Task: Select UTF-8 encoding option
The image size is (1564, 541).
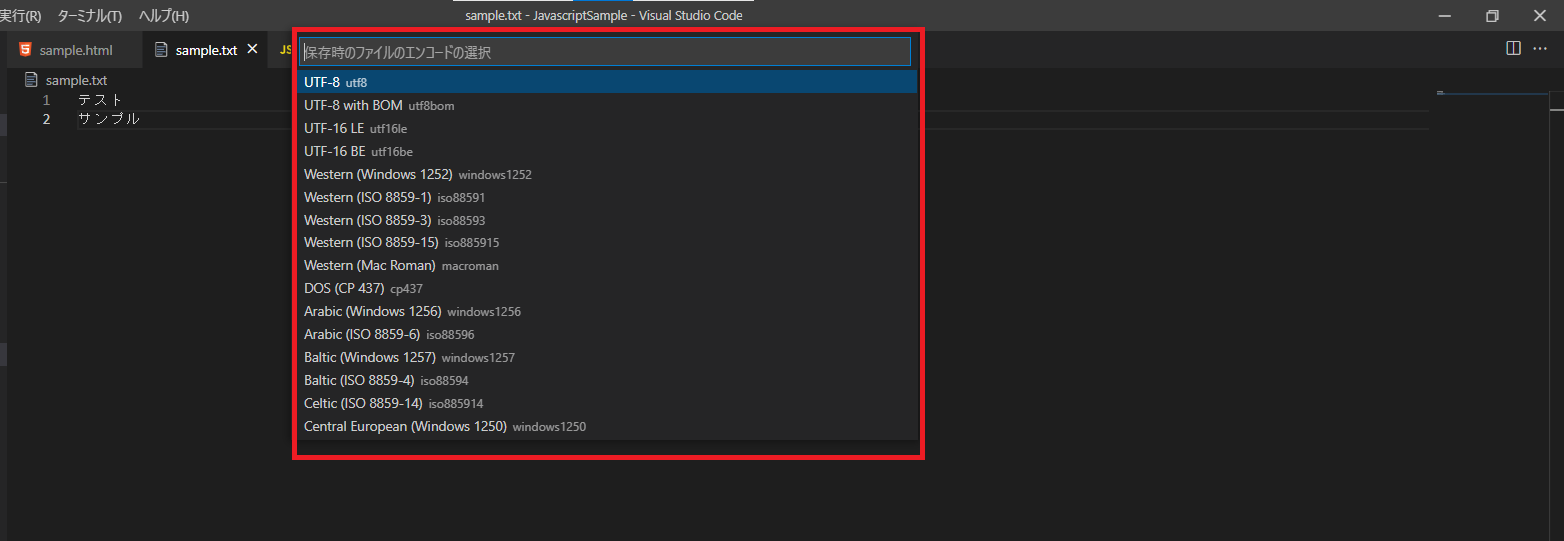Action: pyautogui.click(x=607, y=82)
